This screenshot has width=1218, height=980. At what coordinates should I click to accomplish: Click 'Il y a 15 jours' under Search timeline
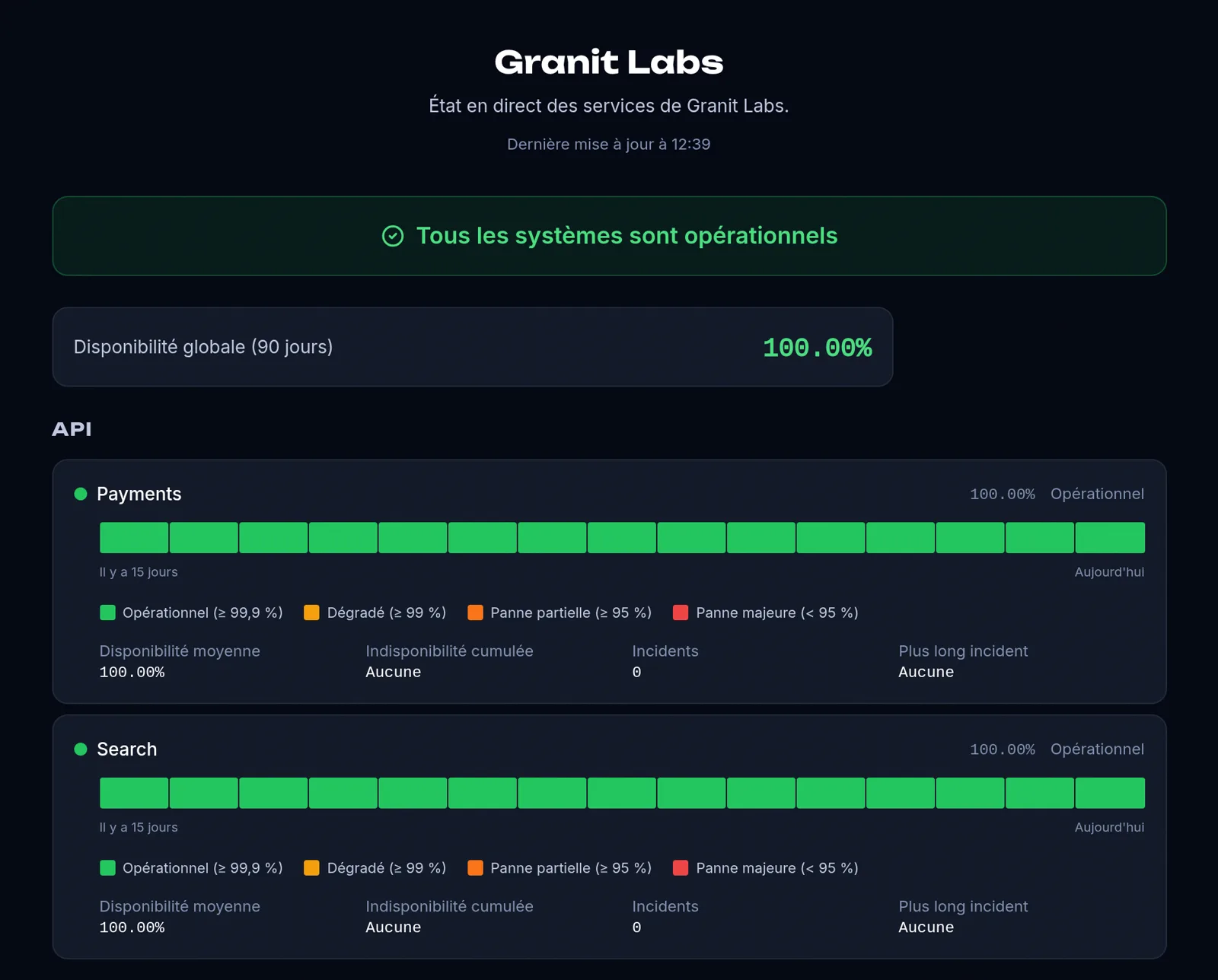coord(139,828)
